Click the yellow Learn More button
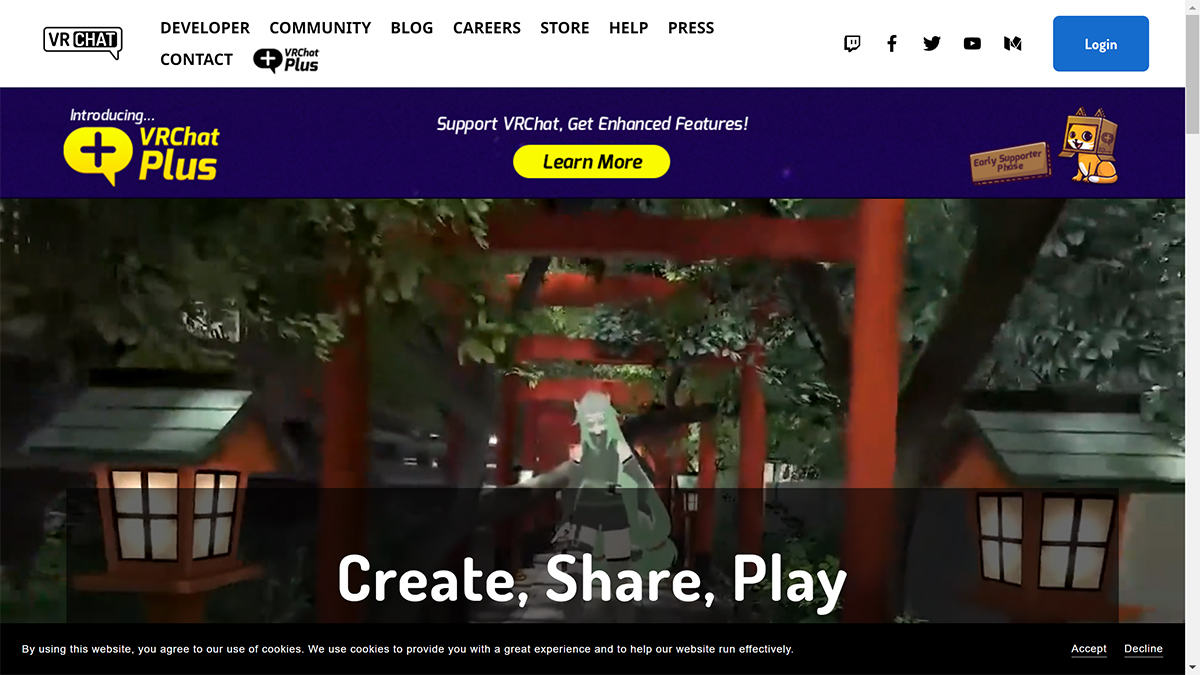The height and width of the screenshot is (675, 1200). [592, 162]
